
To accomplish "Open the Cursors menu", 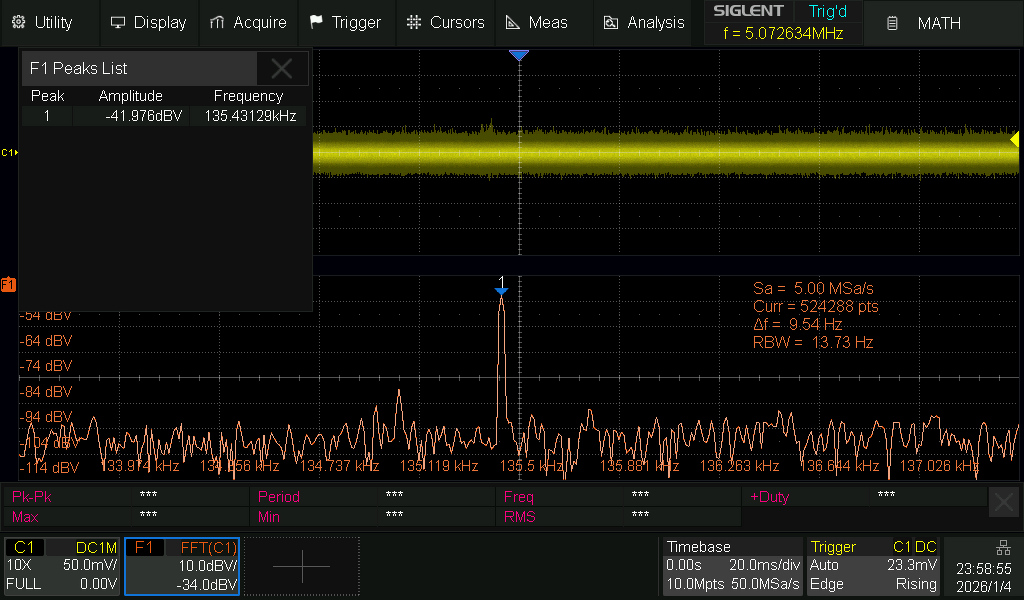I will (445, 22).
